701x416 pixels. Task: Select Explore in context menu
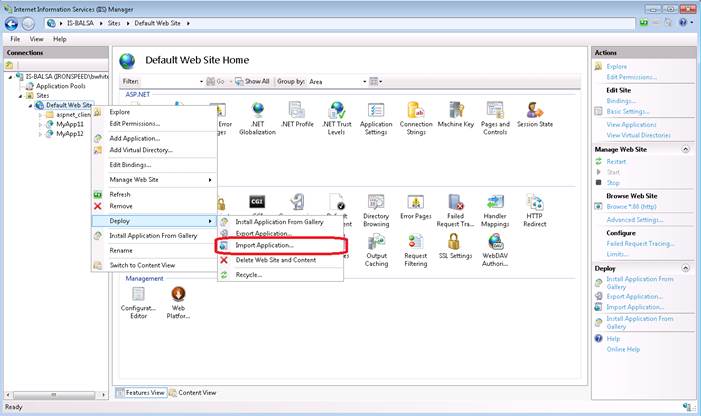(154, 112)
